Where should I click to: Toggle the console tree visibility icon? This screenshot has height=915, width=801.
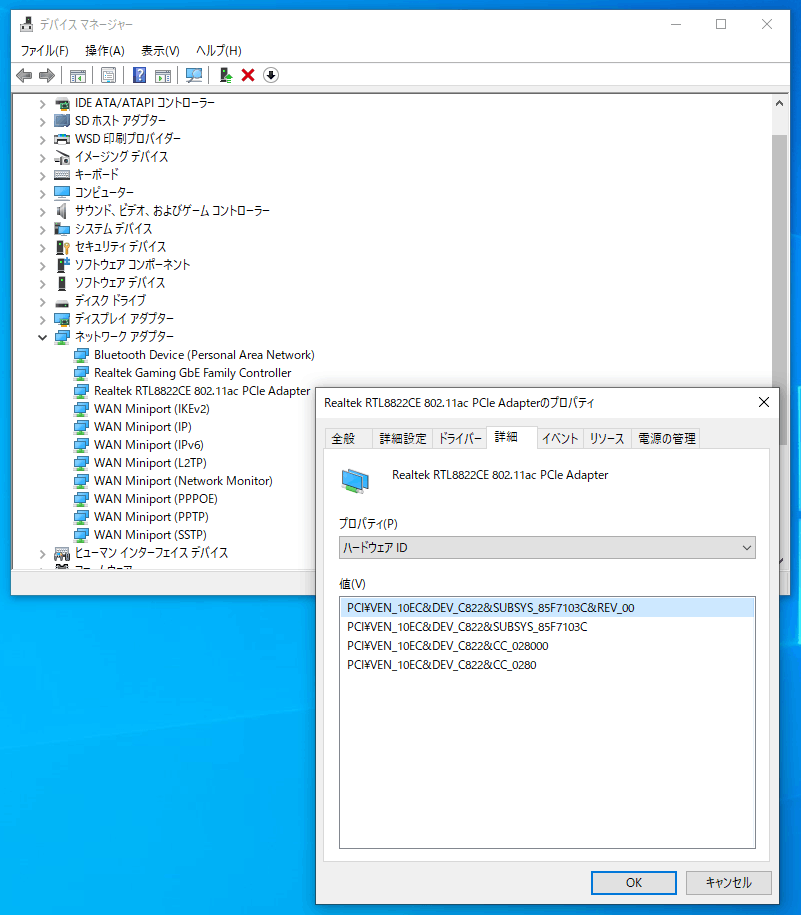click(x=77, y=75)
